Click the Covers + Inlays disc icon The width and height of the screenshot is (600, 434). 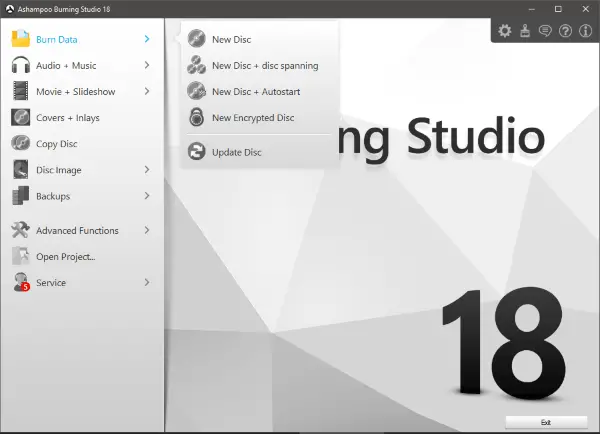pyautogui.click(x=21, y=117)
